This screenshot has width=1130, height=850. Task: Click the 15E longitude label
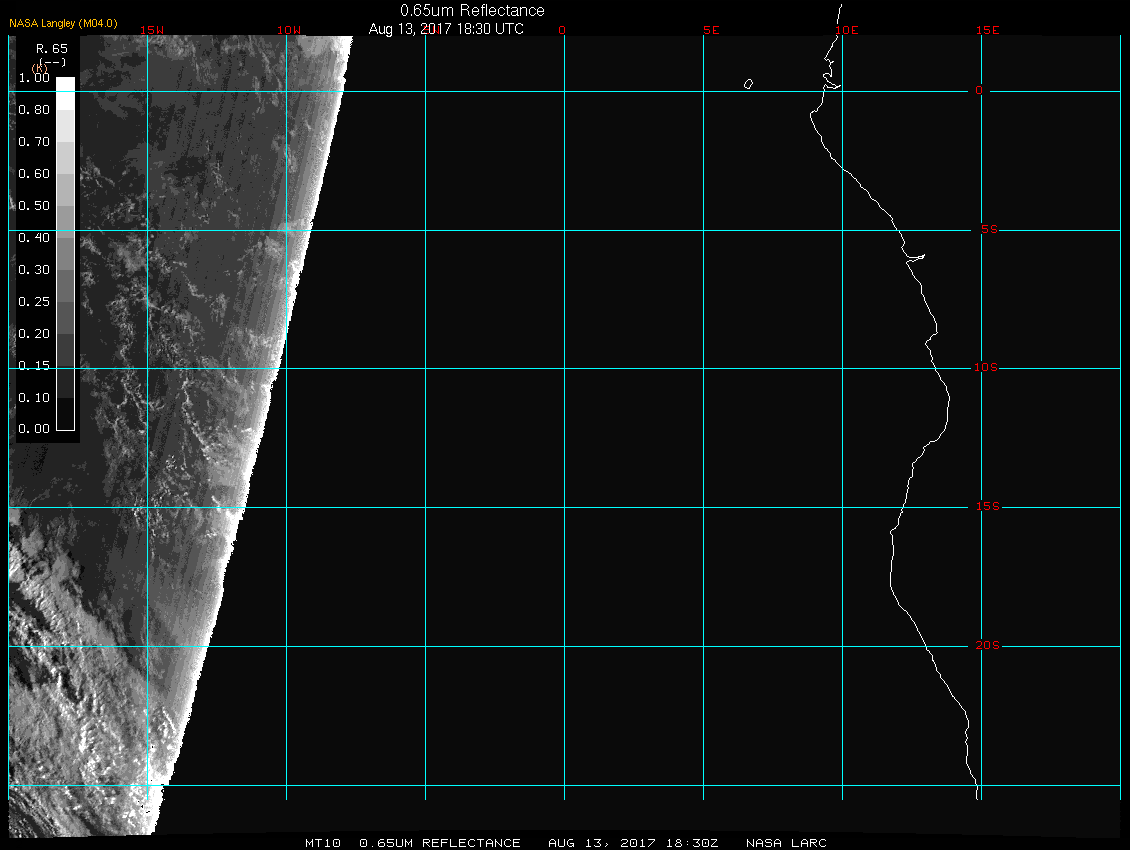[x=988, y=30]
